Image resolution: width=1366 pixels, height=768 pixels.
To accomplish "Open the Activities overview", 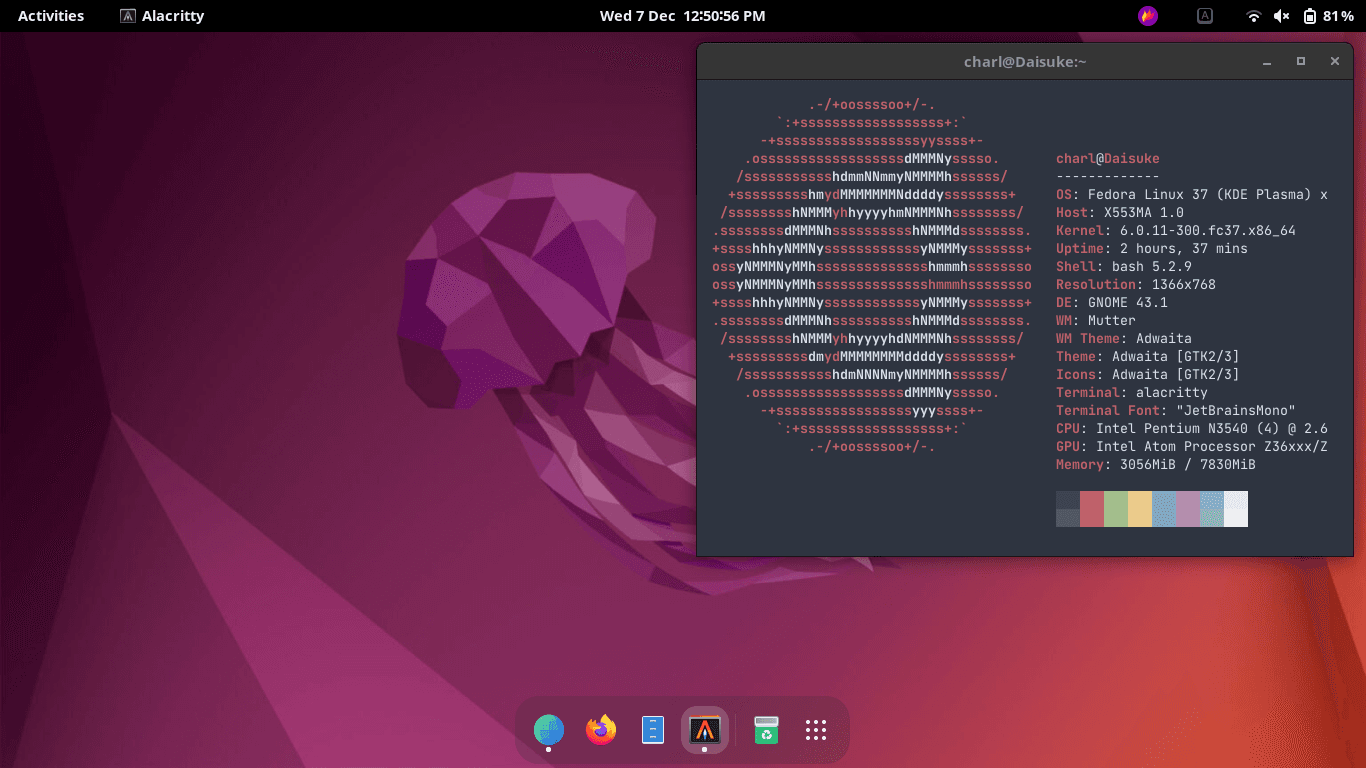I will (x=51, y=16).
